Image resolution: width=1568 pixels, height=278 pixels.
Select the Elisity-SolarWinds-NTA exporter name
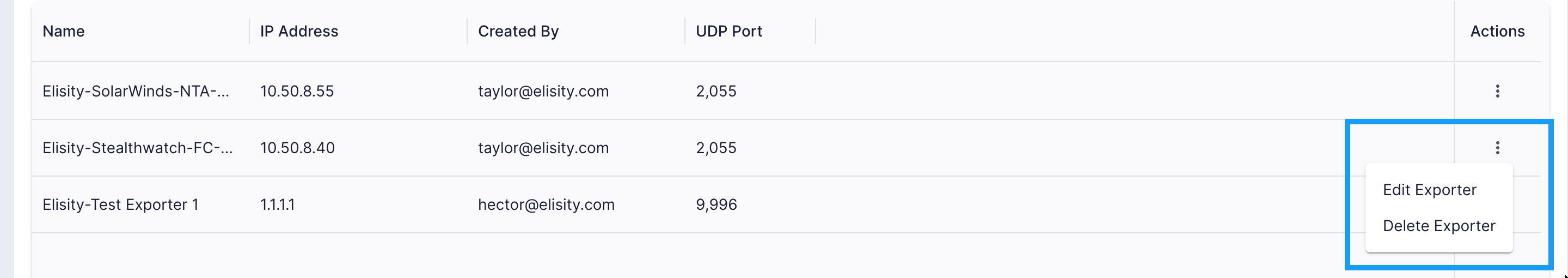(136, 91)
